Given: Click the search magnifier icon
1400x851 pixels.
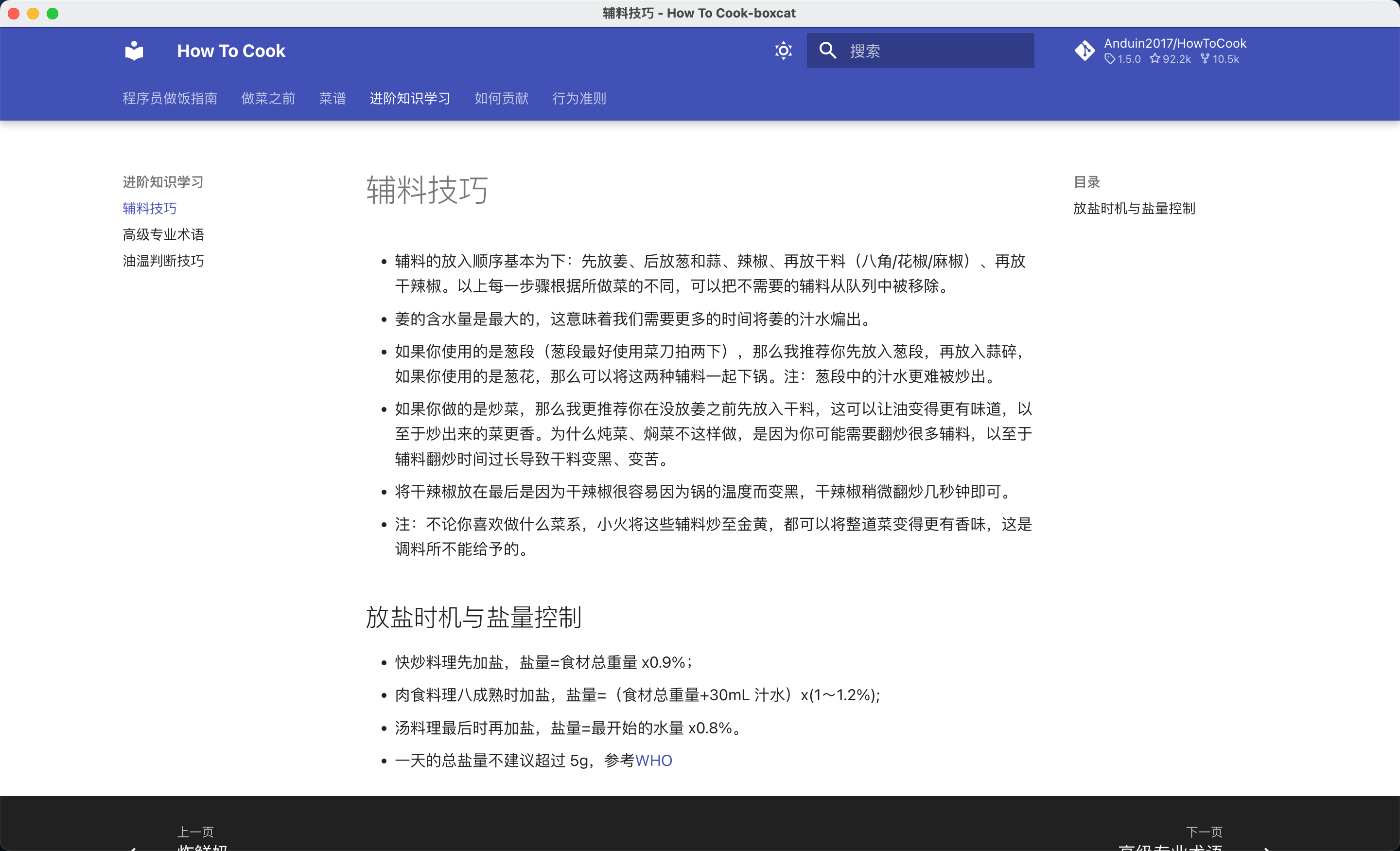Looking at the screenshot, I should tap(827, 51).
